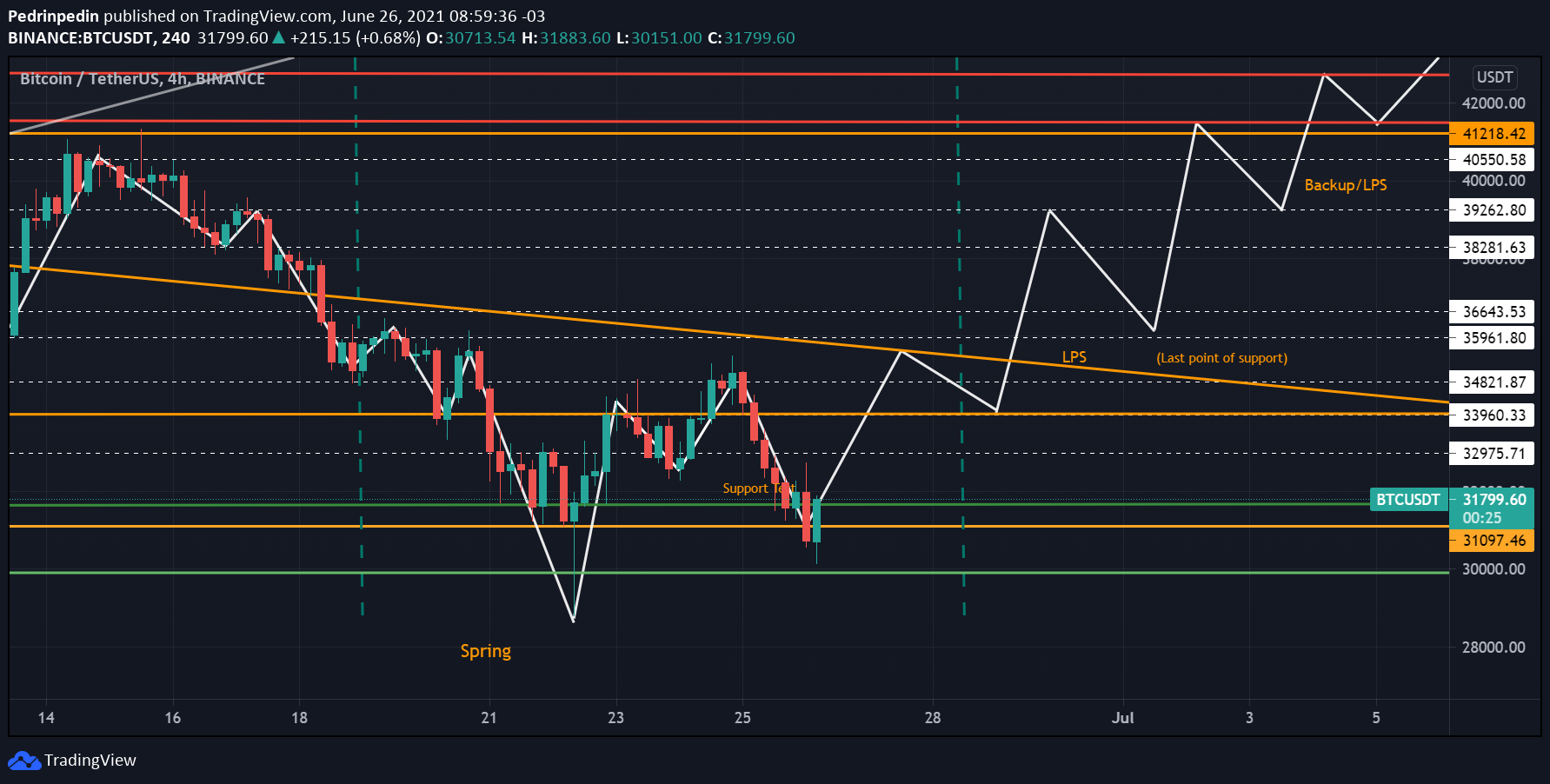Viewport: 1550px width, 784px height.
Task: Click the Jul date axis label
Action: (1122, 718)
